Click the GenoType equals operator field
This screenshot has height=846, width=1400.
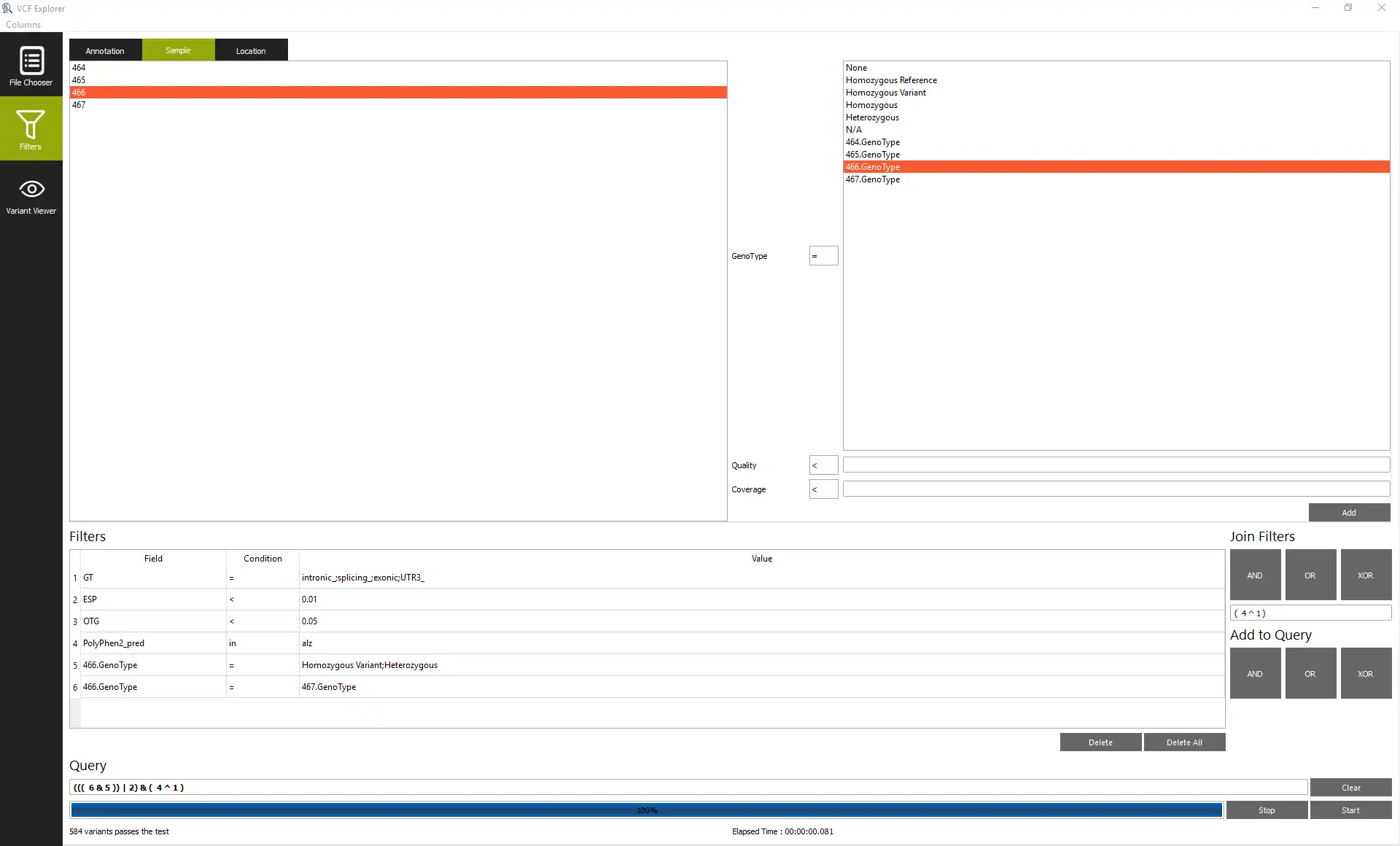click(823, 255)
